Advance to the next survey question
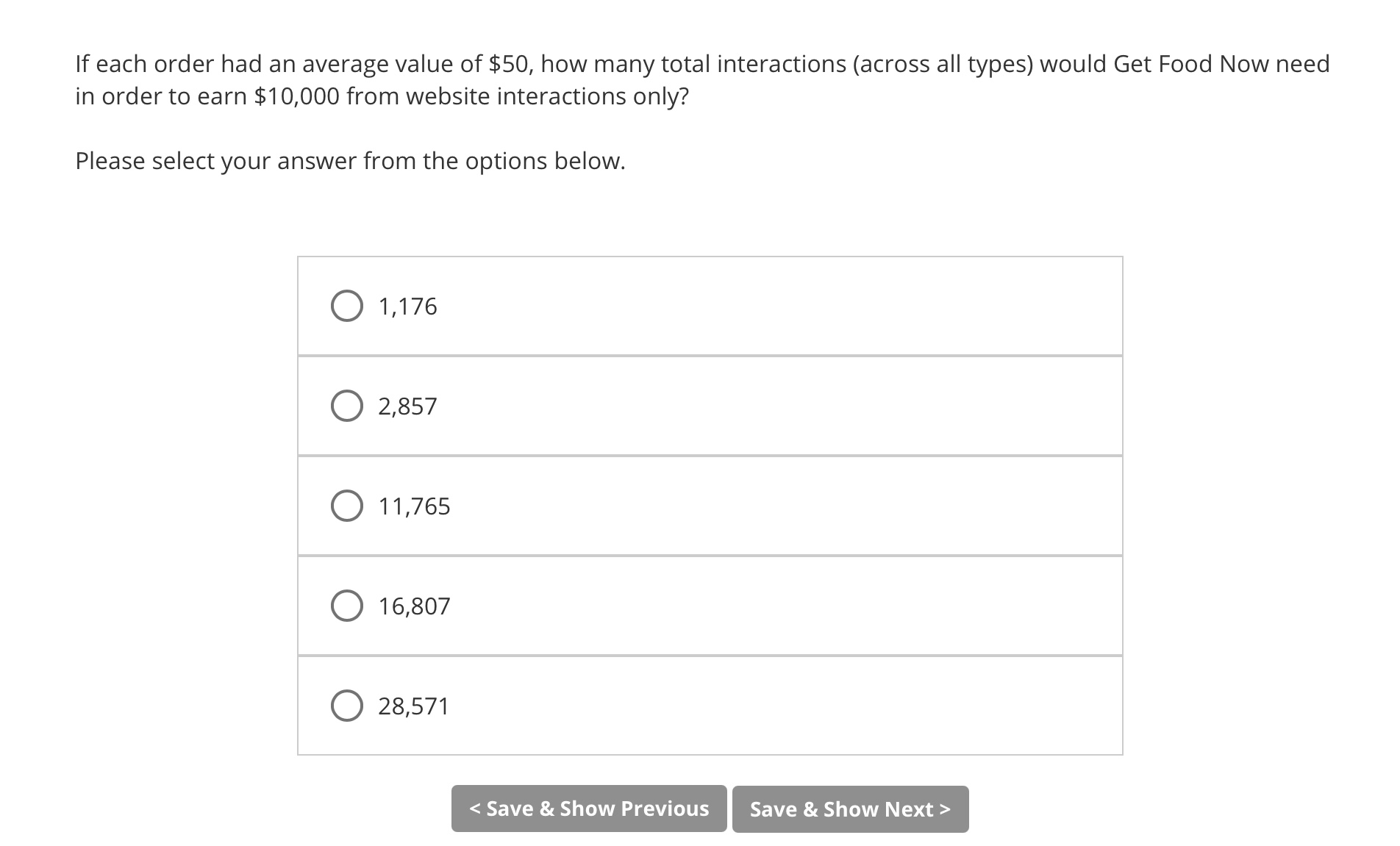 click(851, 809)
